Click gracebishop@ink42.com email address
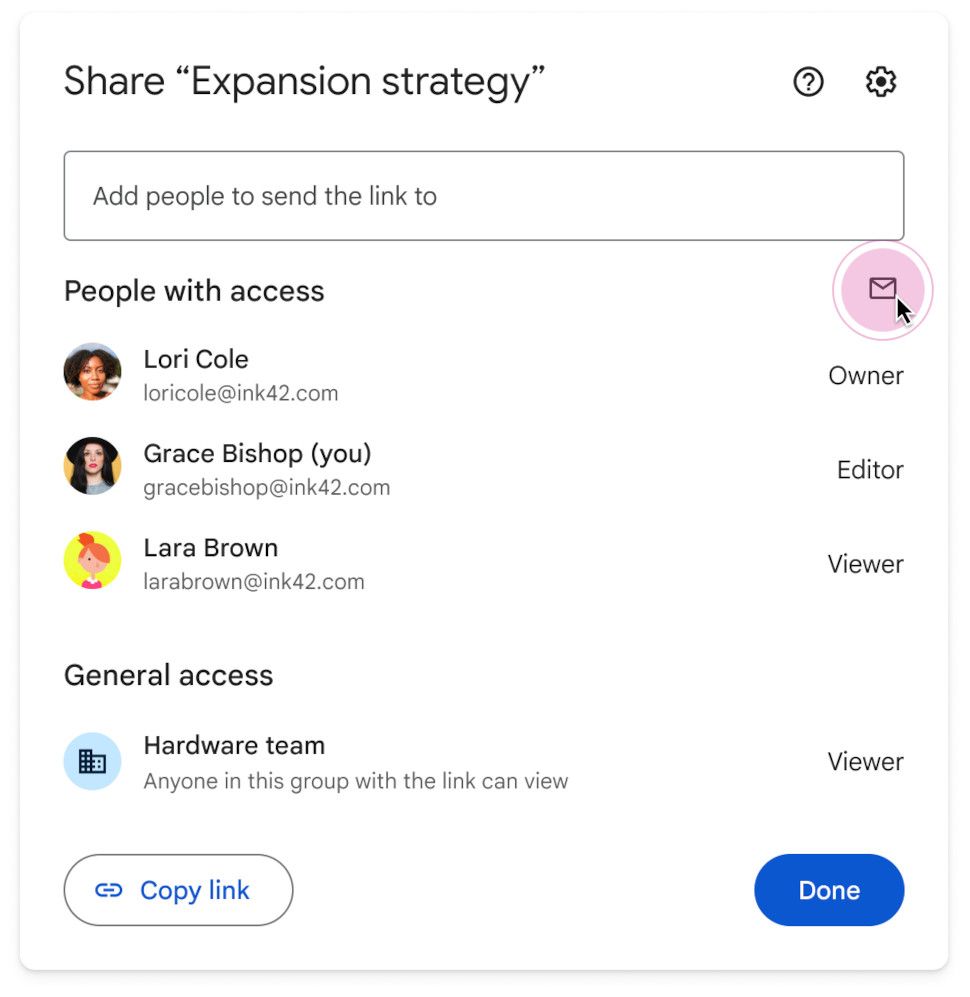 point(266,489)
